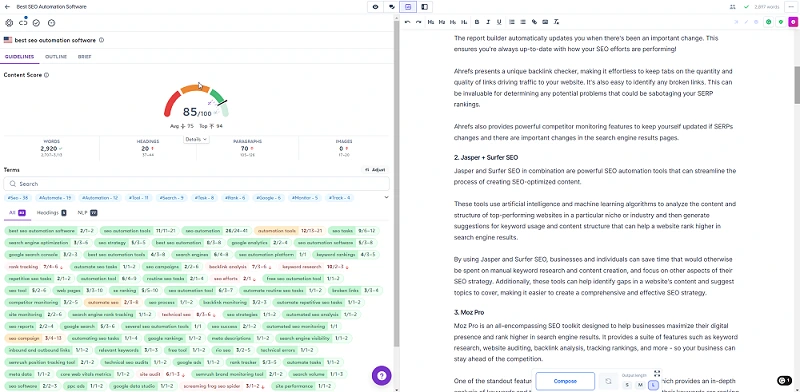Apply bold formatting in the toolbar
The width and height of the screenshot is (800, 392).
click(x=477, y=22)
